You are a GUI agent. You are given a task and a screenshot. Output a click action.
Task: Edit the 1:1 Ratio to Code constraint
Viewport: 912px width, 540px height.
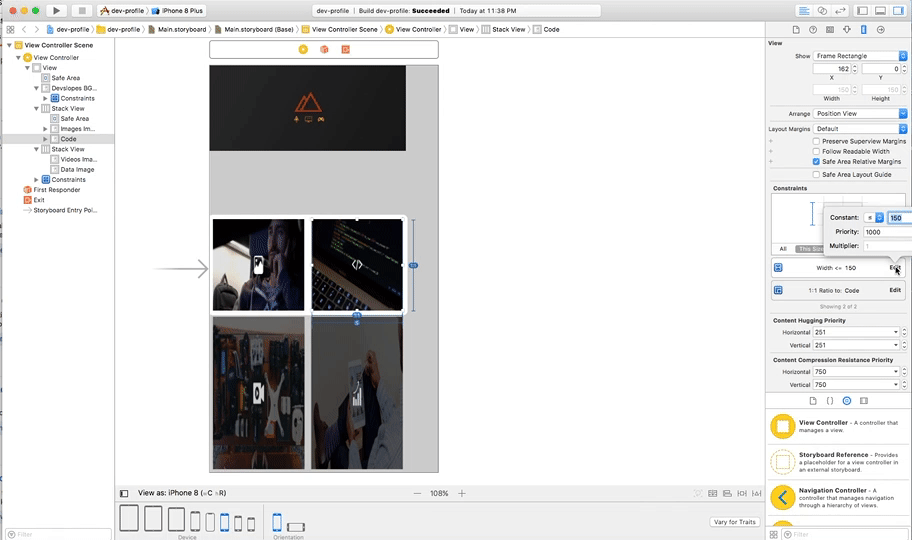(895, 290)
